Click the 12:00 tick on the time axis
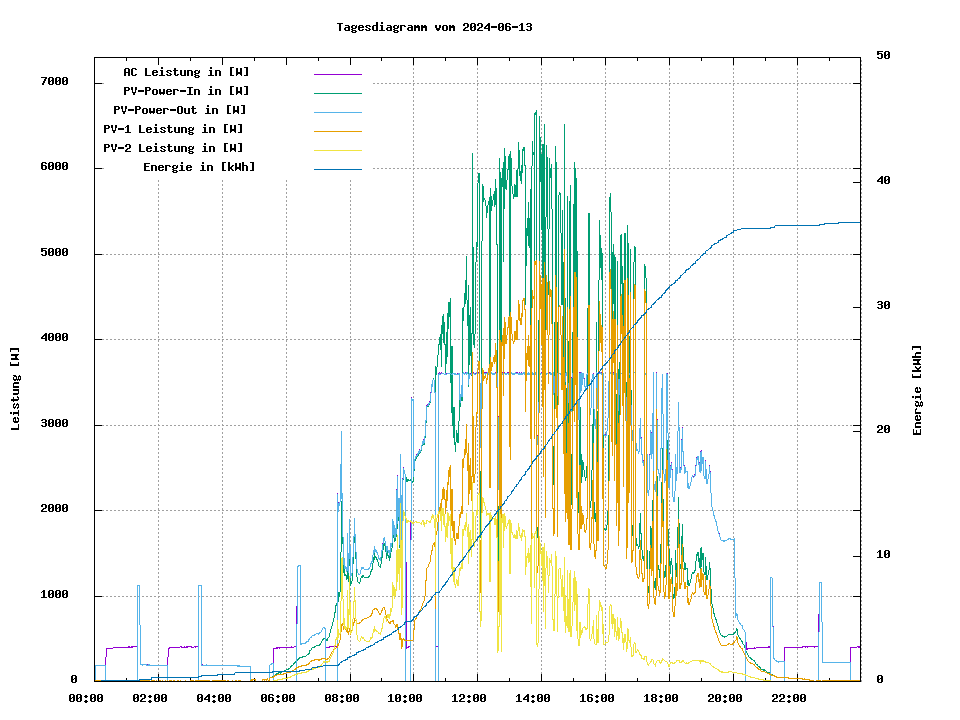The height and width of the screenshot is (720, 960). pos(469,698)
